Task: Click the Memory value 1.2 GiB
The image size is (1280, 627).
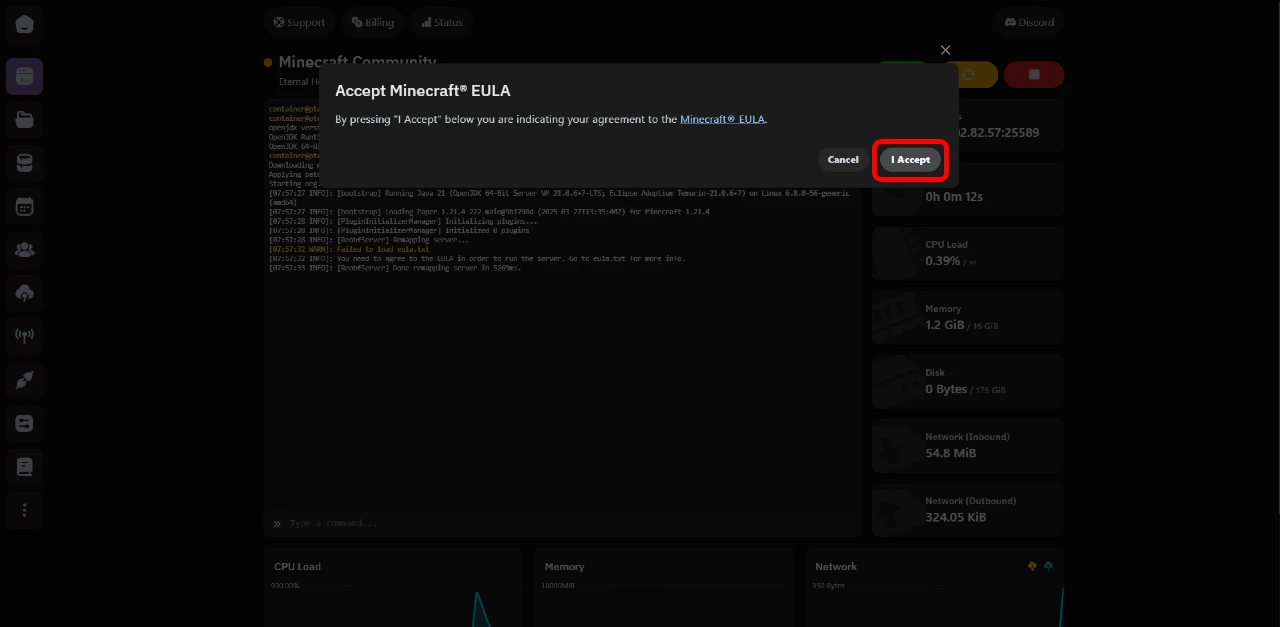Action: click(x=945, y=325)
